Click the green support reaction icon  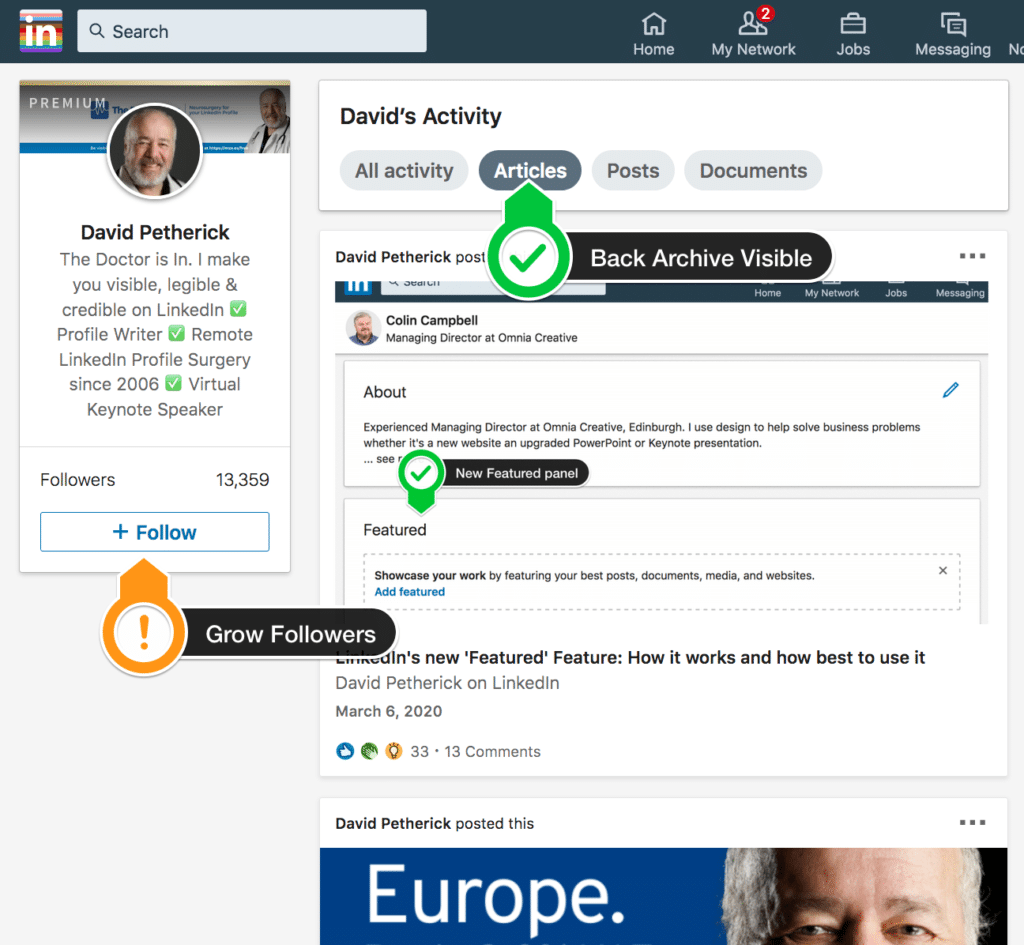click(x=369, y=750)
